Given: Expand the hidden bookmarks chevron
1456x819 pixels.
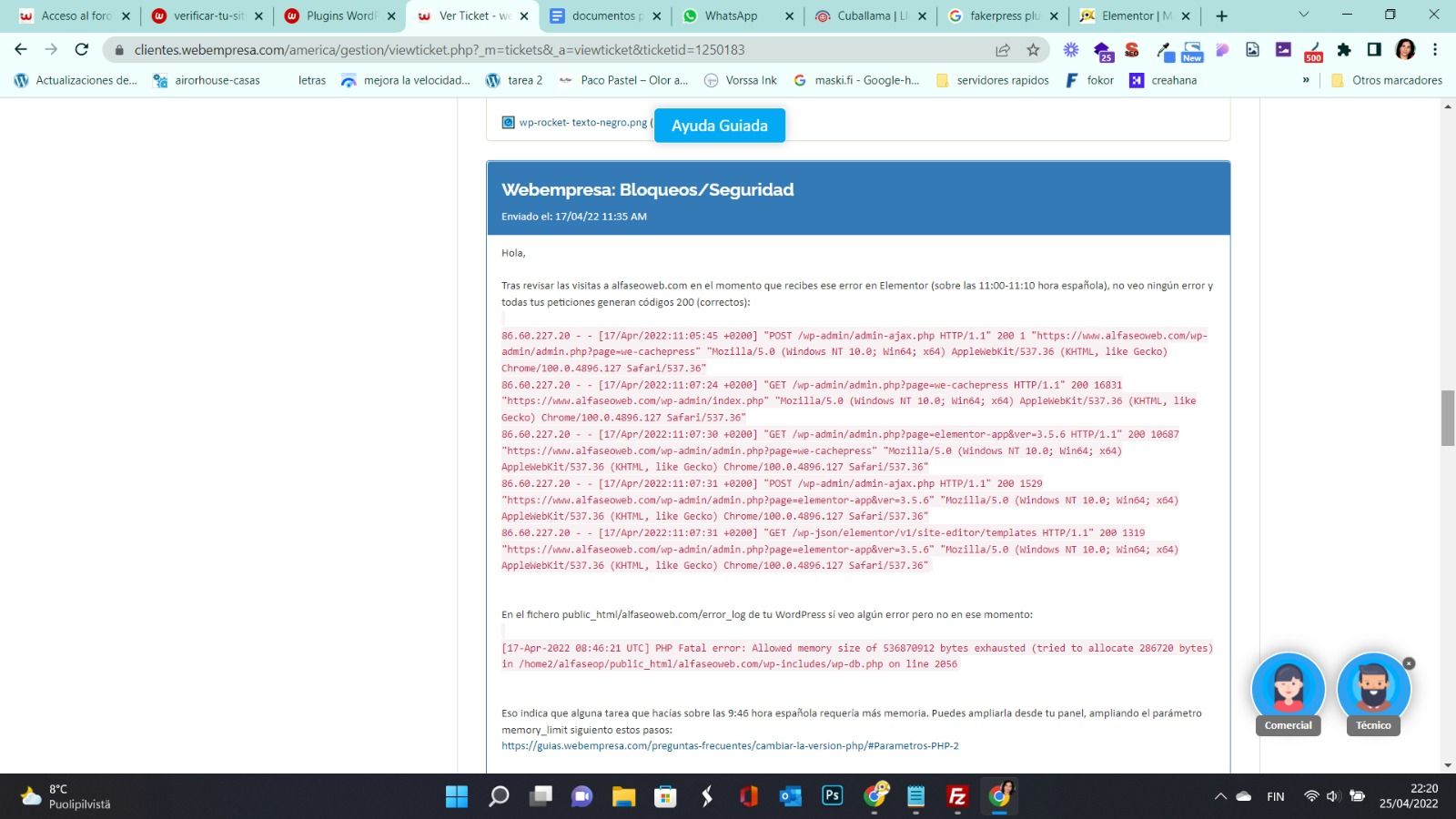Looking at the screenshot, I should (x=1306, y=80).
